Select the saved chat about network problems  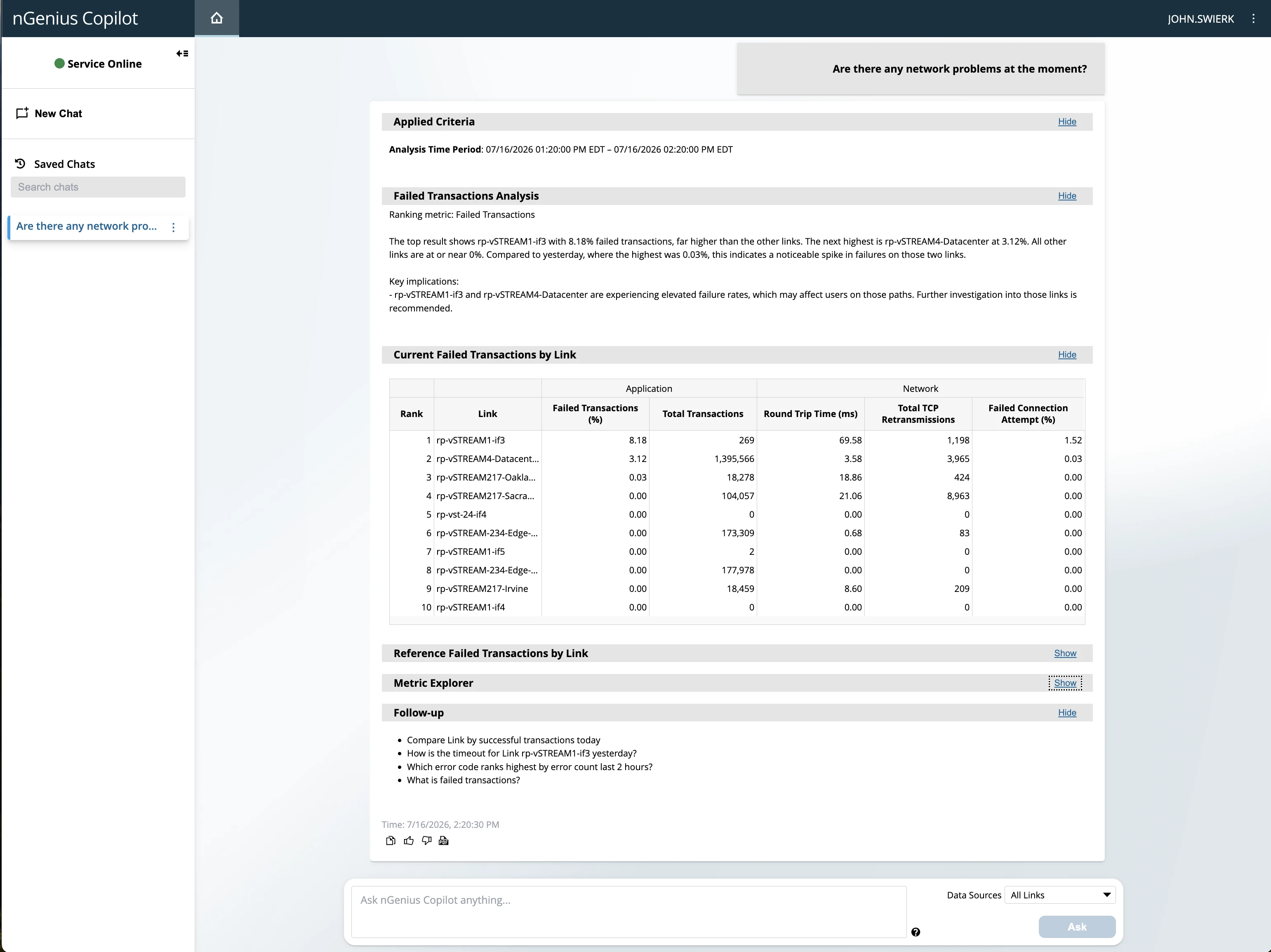click(87, 226)
